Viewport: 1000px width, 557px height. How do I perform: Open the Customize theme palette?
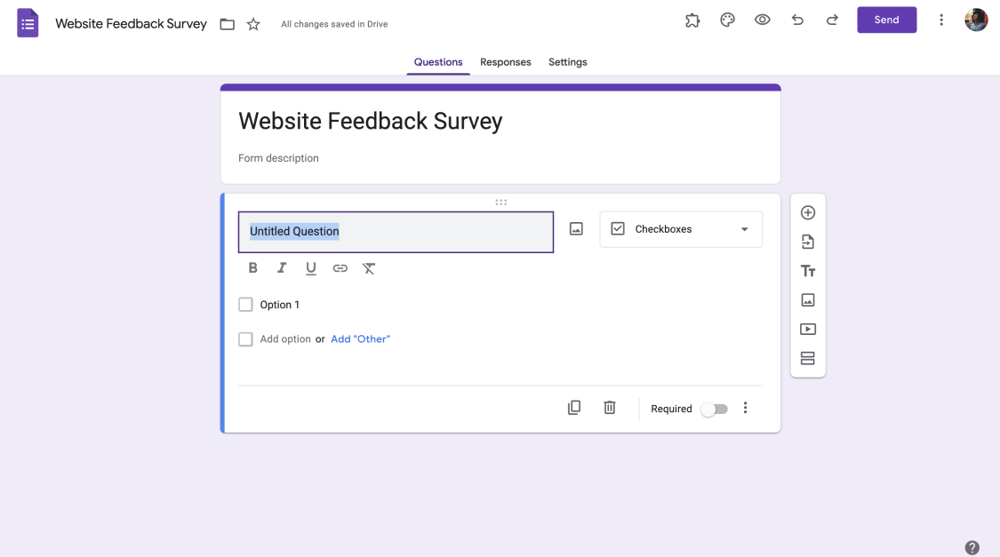727,20
